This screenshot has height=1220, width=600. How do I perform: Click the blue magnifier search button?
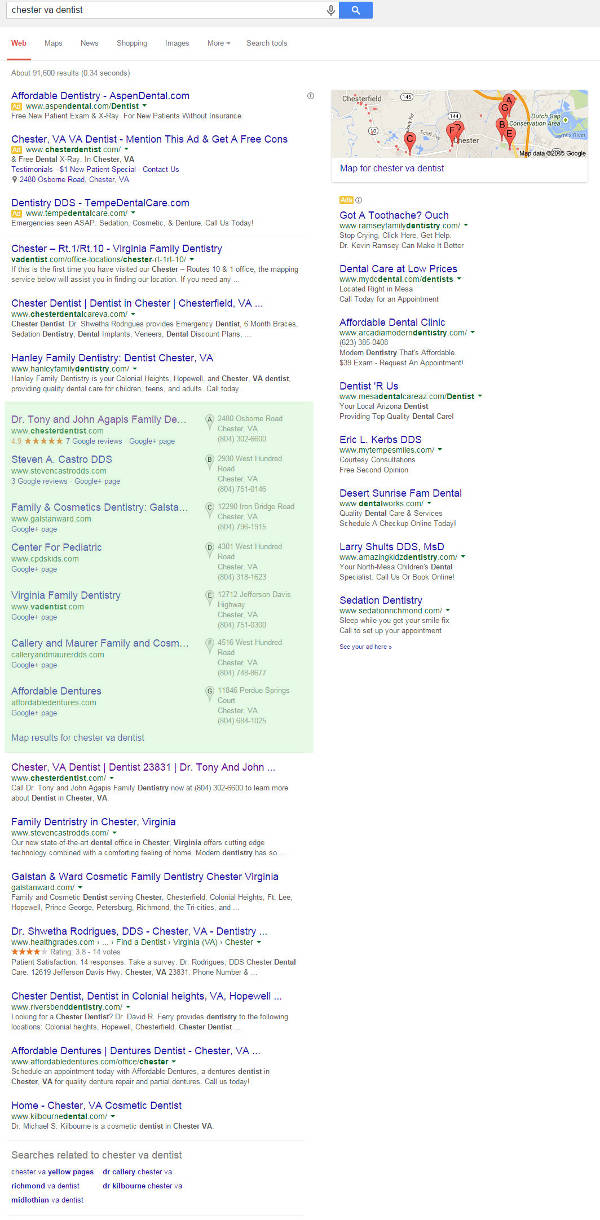[x=356, y=10]
